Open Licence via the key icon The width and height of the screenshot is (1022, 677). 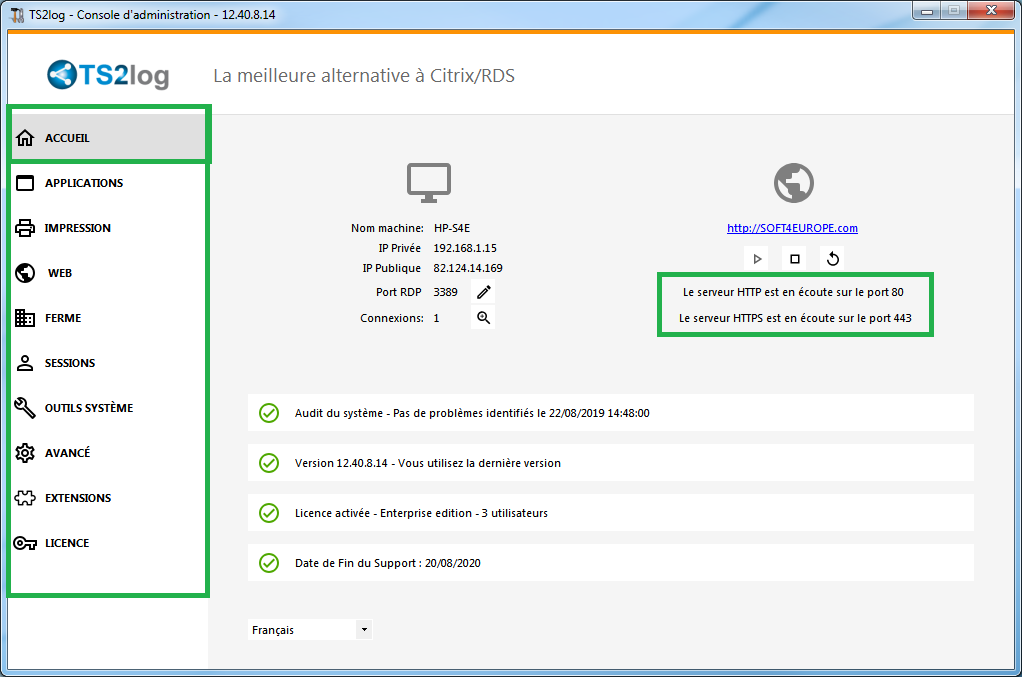tap(25, 543)
